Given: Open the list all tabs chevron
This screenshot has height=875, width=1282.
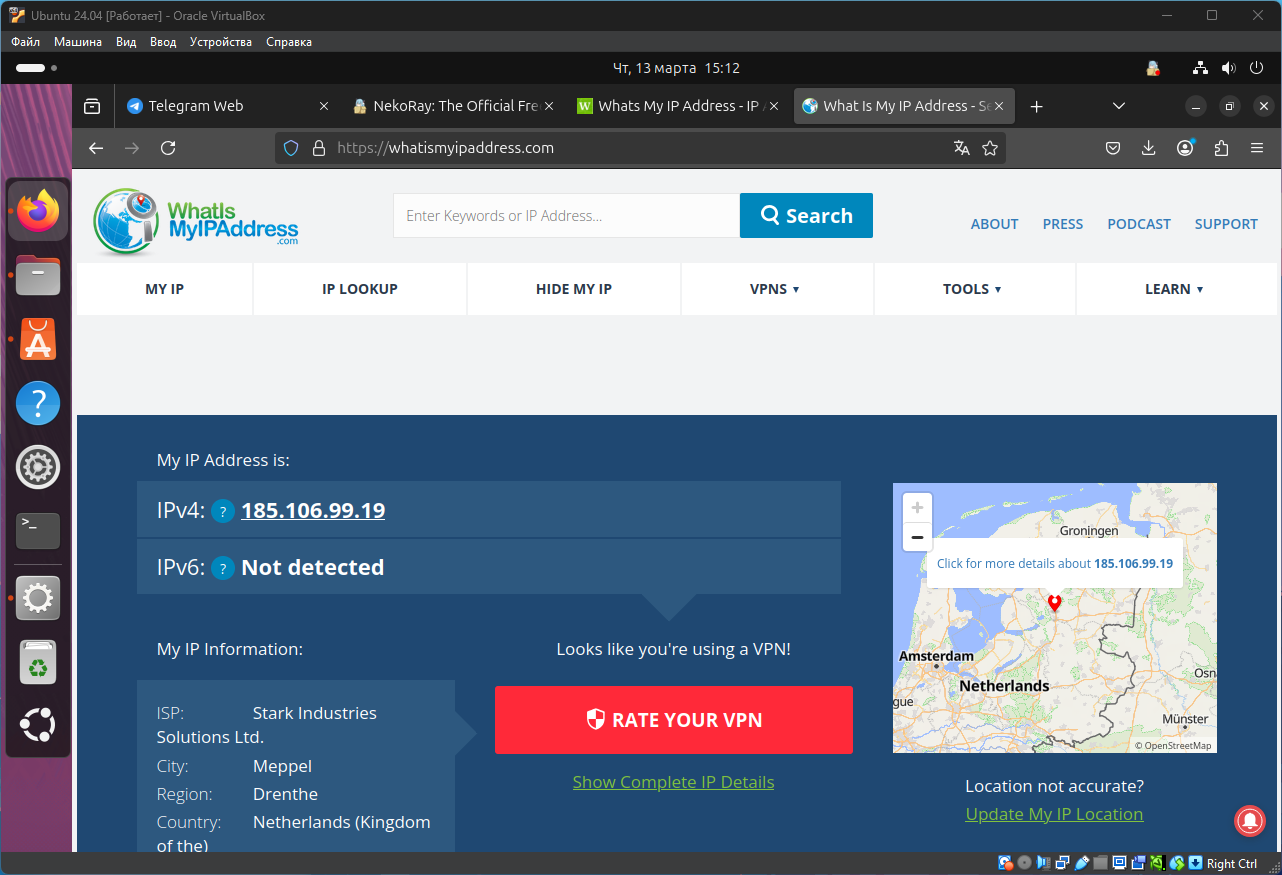Looking at the screenshot, I should (x=1119, y=106).
